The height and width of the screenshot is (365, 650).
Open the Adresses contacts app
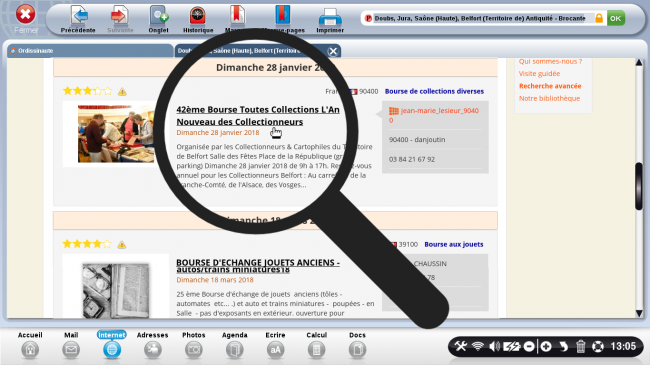[153, 345]
